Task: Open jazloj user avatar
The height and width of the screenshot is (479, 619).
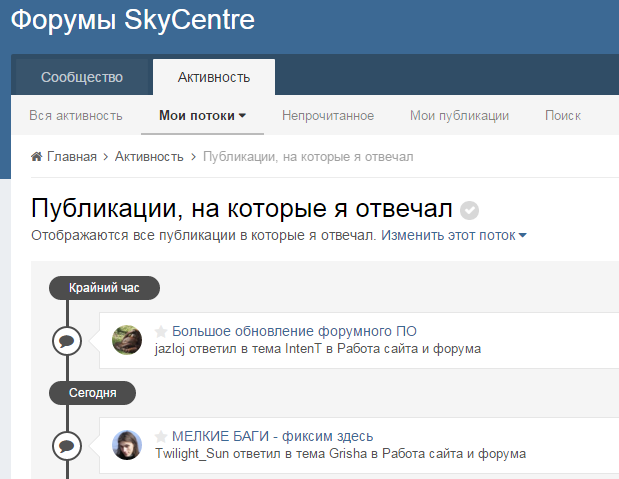Action: point(127,340)
